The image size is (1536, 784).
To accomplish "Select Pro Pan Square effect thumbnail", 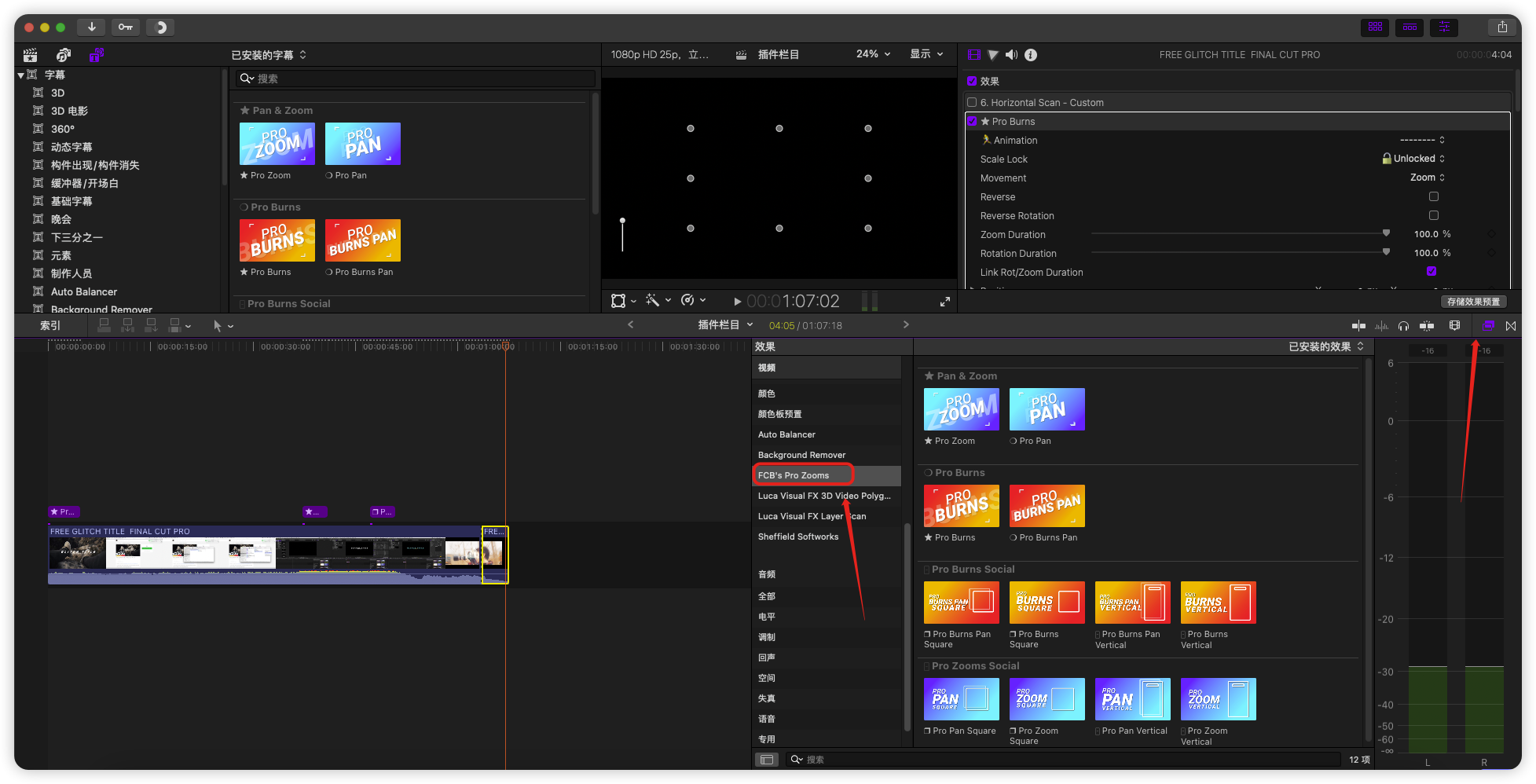I will [x=961, y=699].
